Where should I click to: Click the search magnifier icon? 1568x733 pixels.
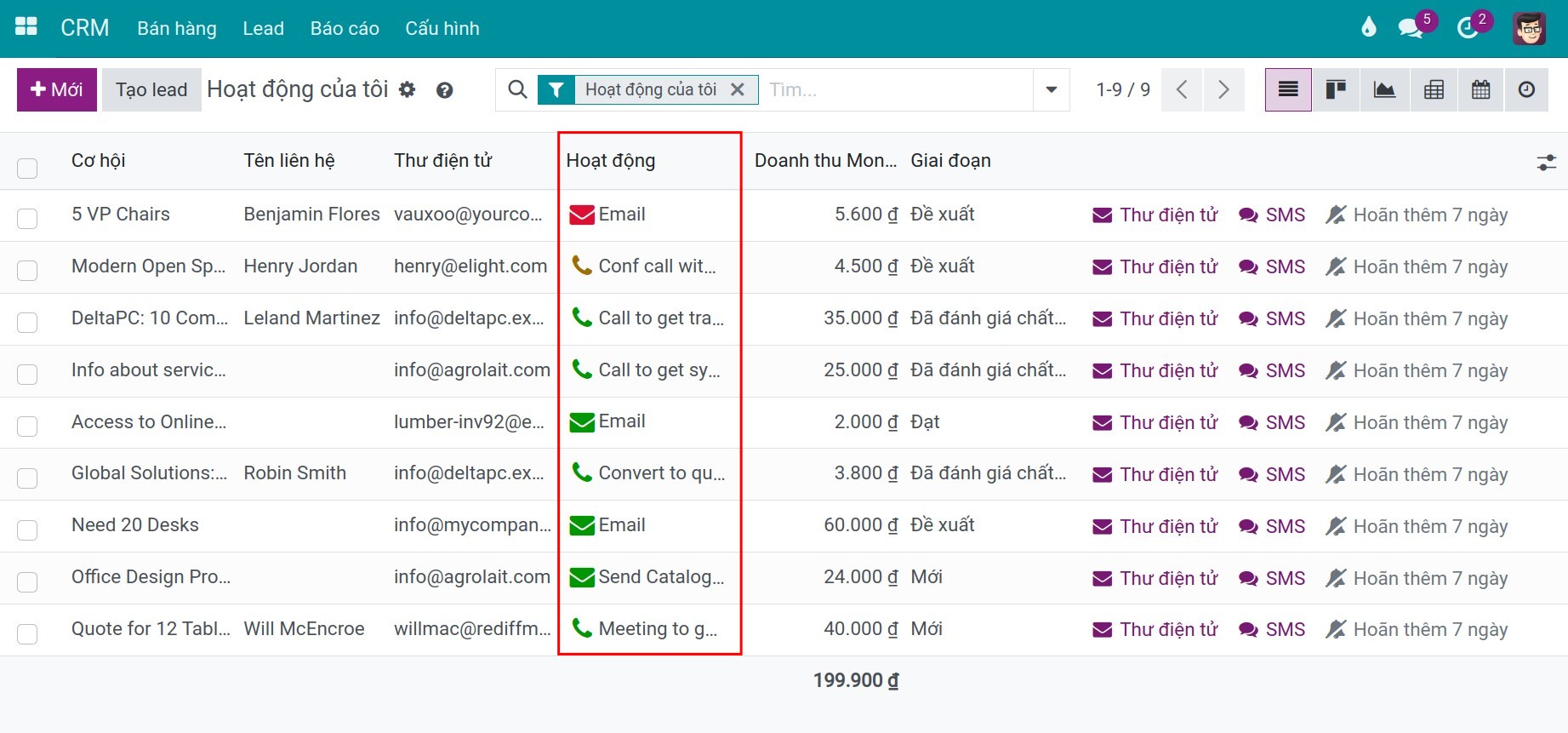point(517,89)
